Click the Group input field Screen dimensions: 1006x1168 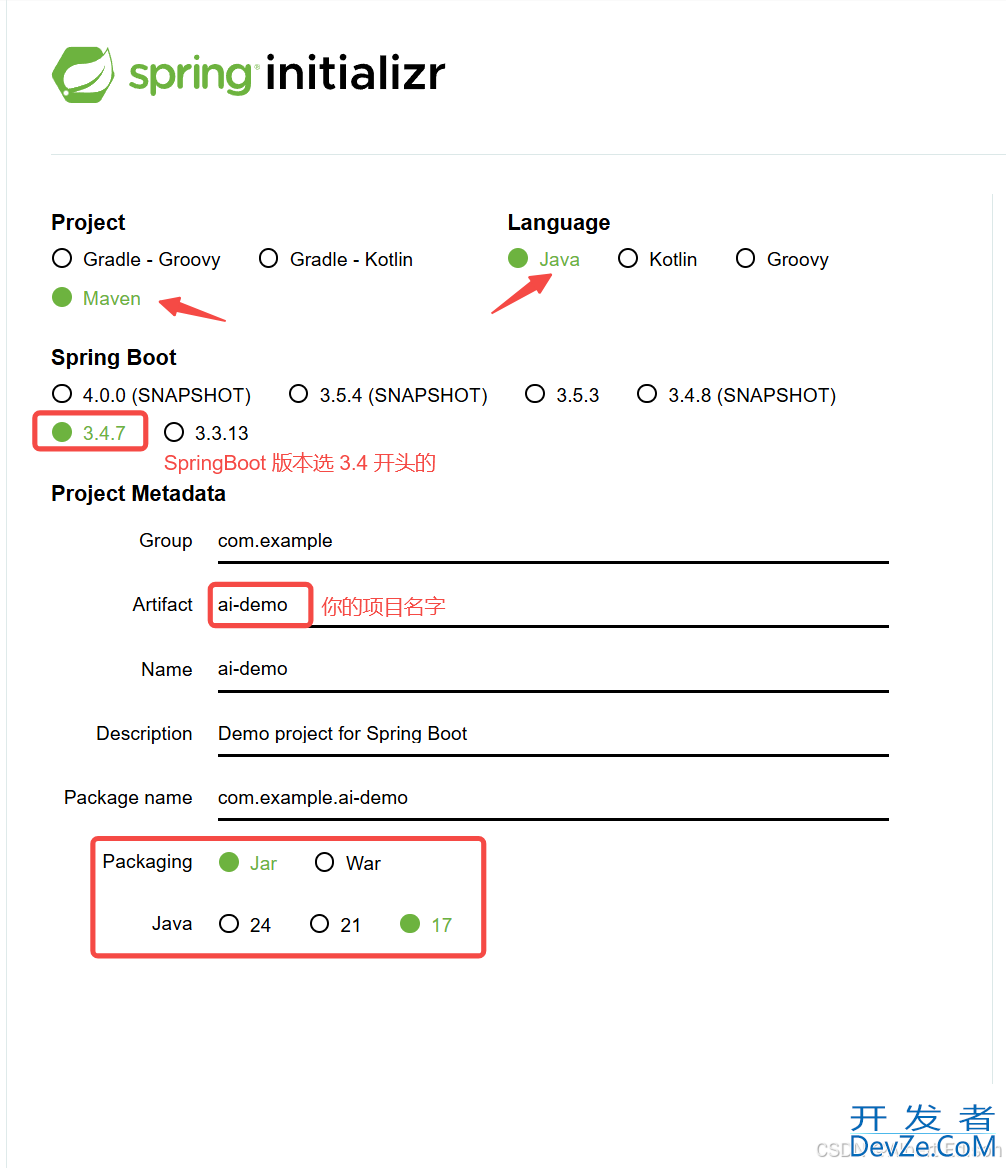553,542
